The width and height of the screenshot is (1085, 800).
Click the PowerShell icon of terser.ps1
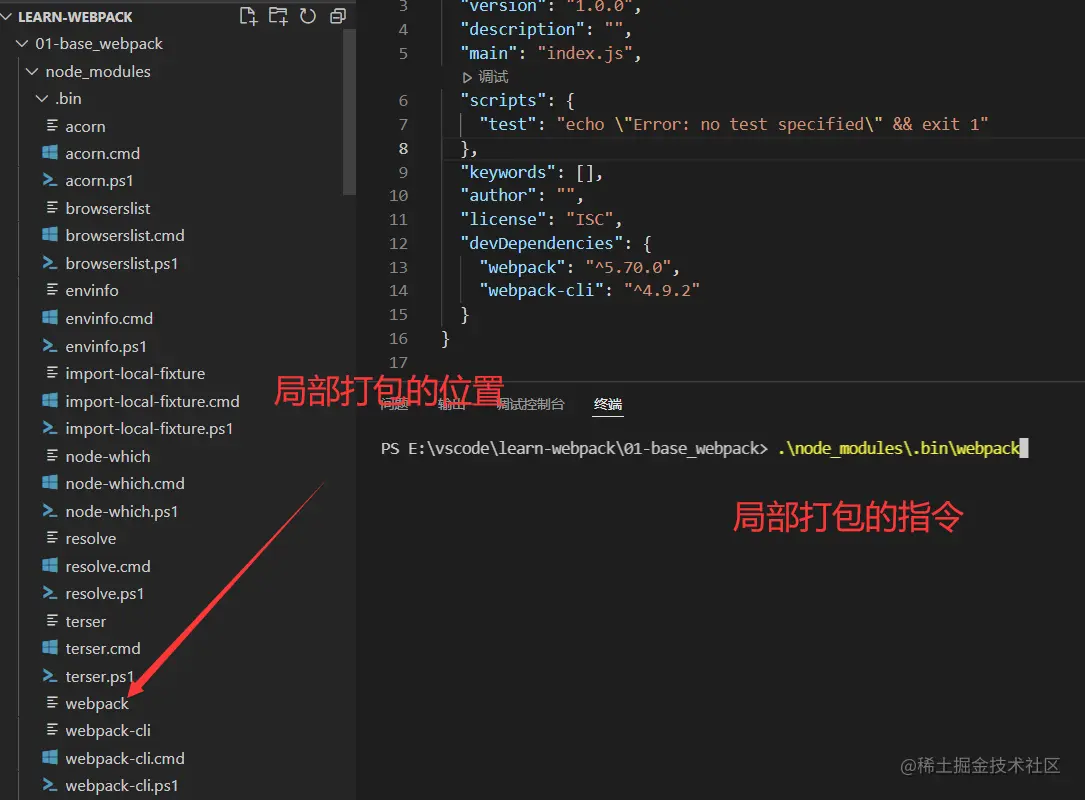pos(50,675)
